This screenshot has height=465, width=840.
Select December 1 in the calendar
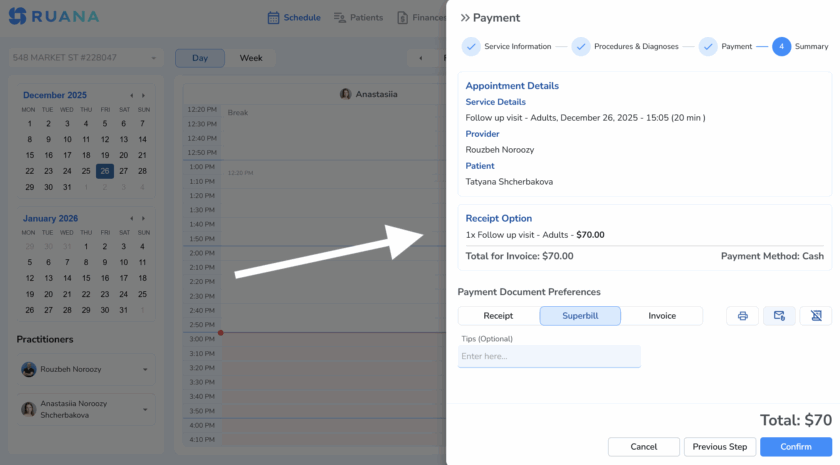[x=29, y=124]
